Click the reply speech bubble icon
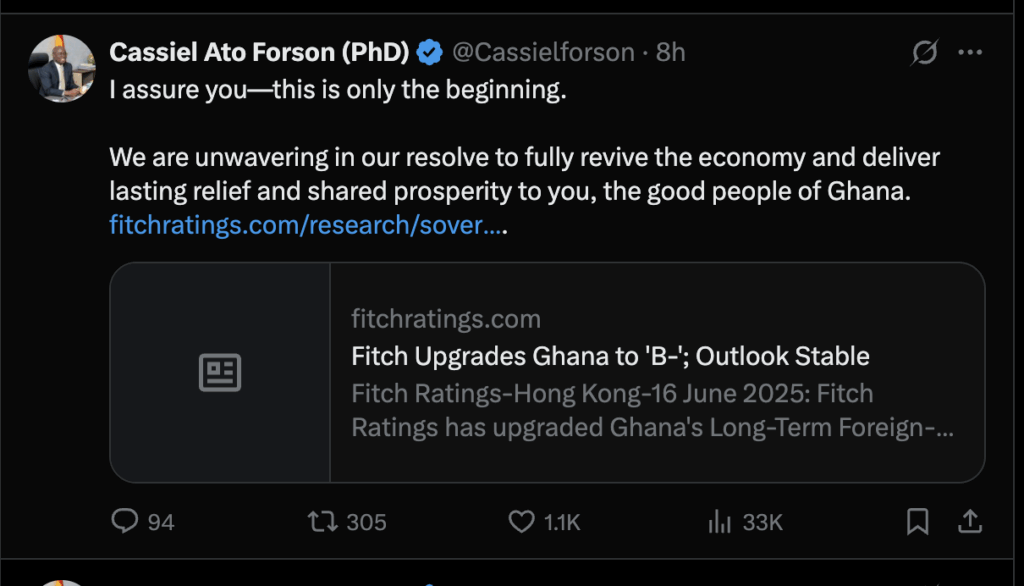 [124, 521]
